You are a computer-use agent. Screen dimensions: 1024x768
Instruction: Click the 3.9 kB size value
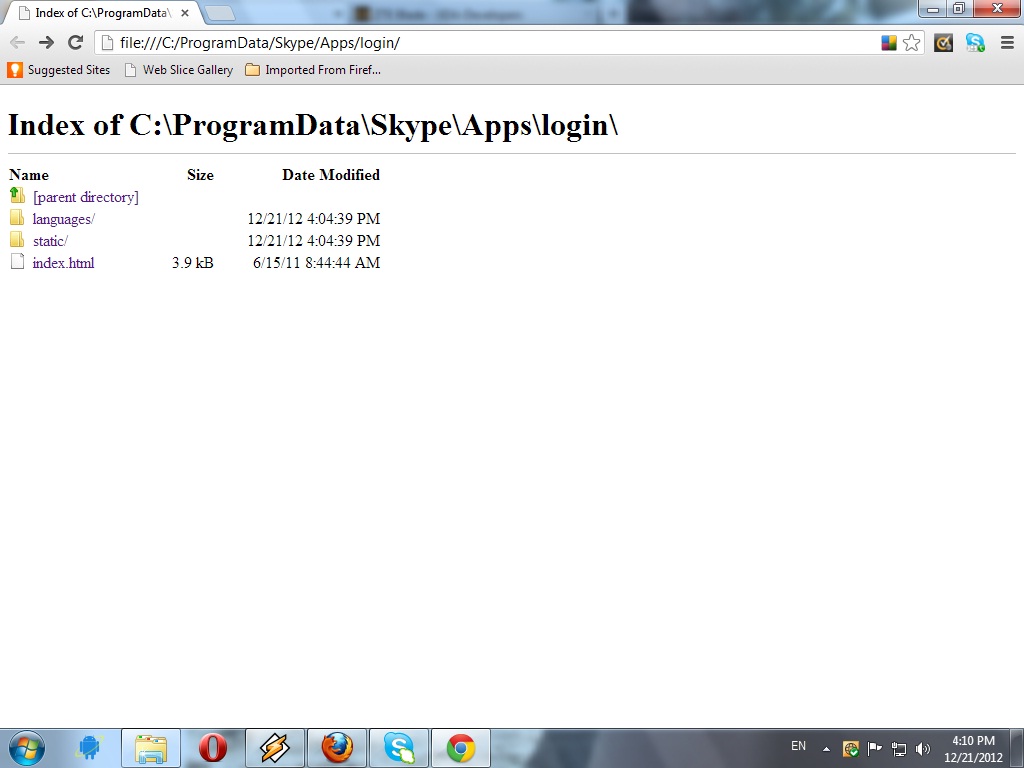point(193,263)
